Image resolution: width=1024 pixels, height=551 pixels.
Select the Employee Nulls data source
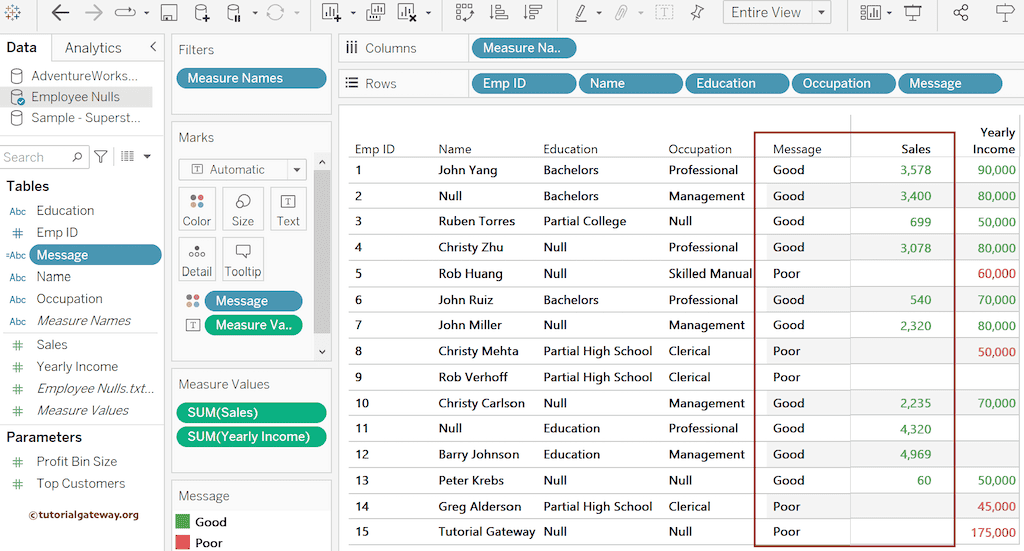pyautogui.click(x=76, y=97)
